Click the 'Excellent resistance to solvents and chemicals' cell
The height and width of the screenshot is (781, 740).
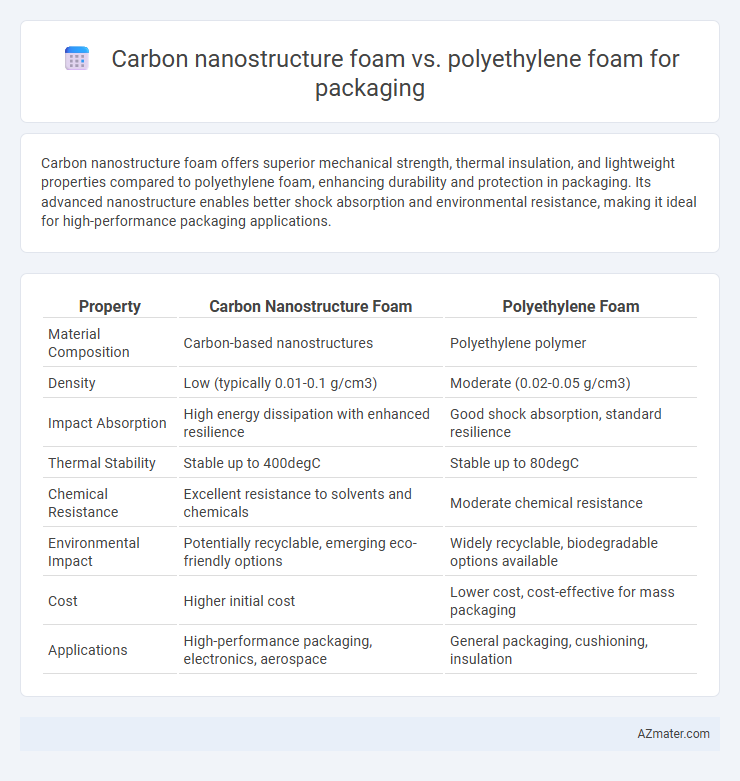click(x=310, y=503)
